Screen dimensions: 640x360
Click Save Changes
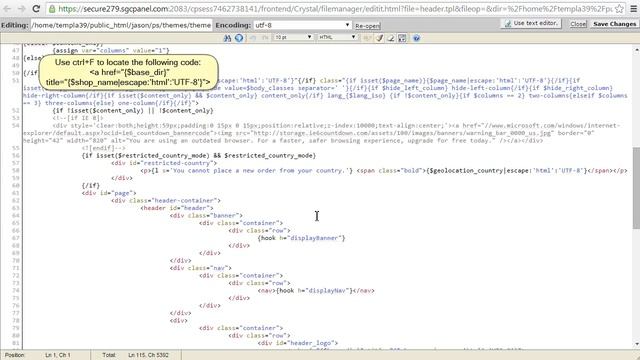pos(614,24)
